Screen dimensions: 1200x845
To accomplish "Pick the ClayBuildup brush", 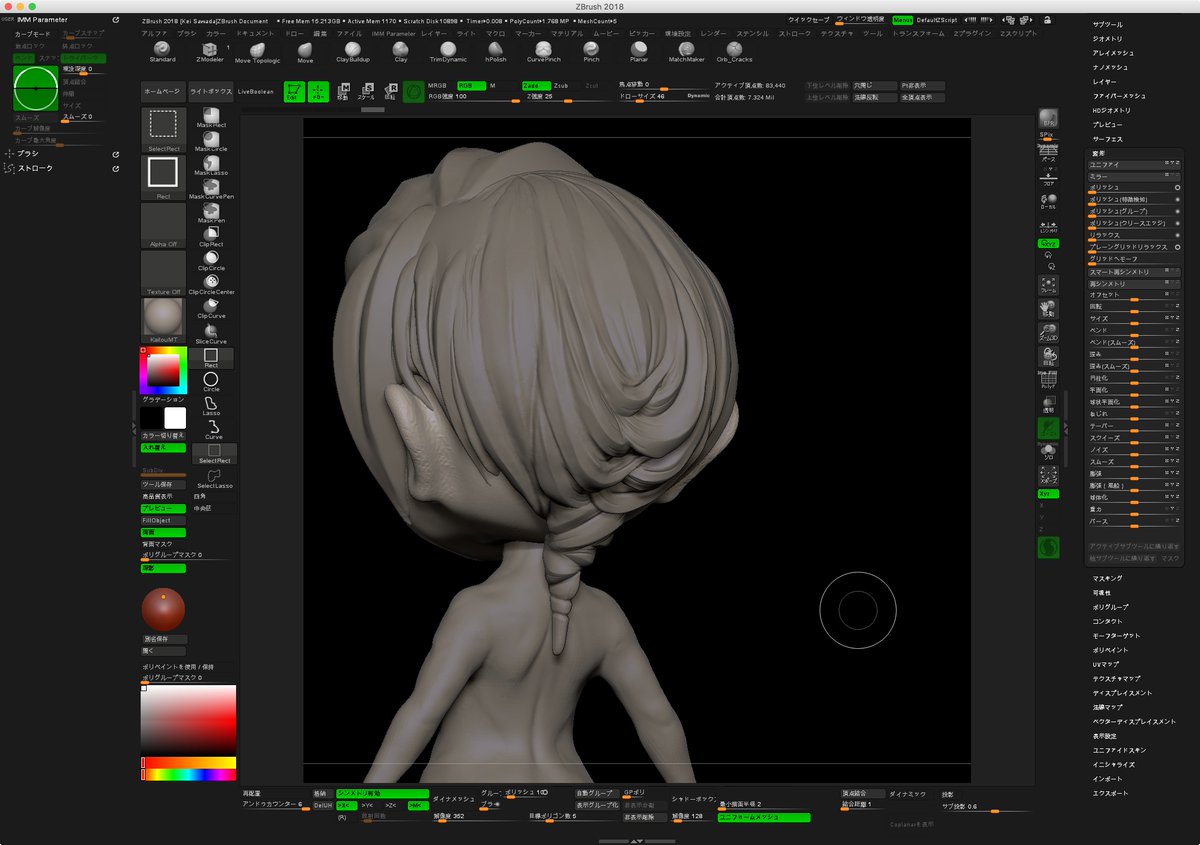I will pyautogui.click(x=352, y=51).
